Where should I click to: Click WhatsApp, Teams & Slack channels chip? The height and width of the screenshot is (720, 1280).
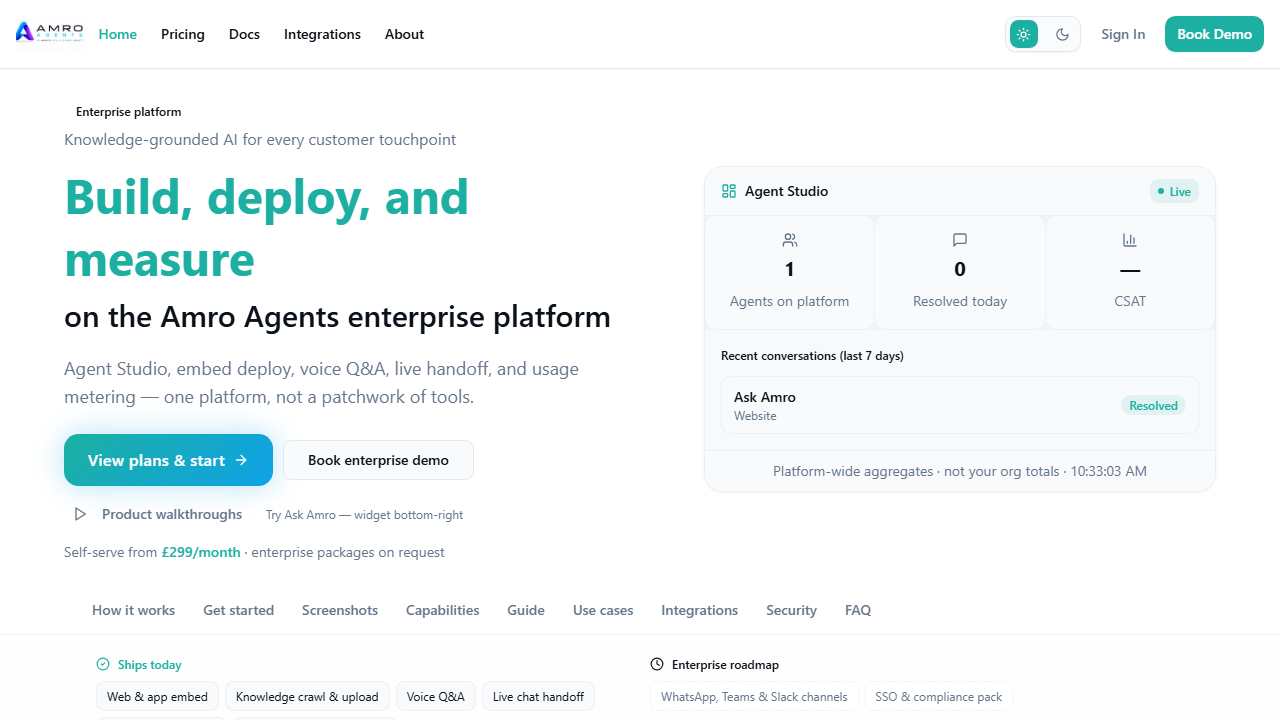[x=754, y=696]
